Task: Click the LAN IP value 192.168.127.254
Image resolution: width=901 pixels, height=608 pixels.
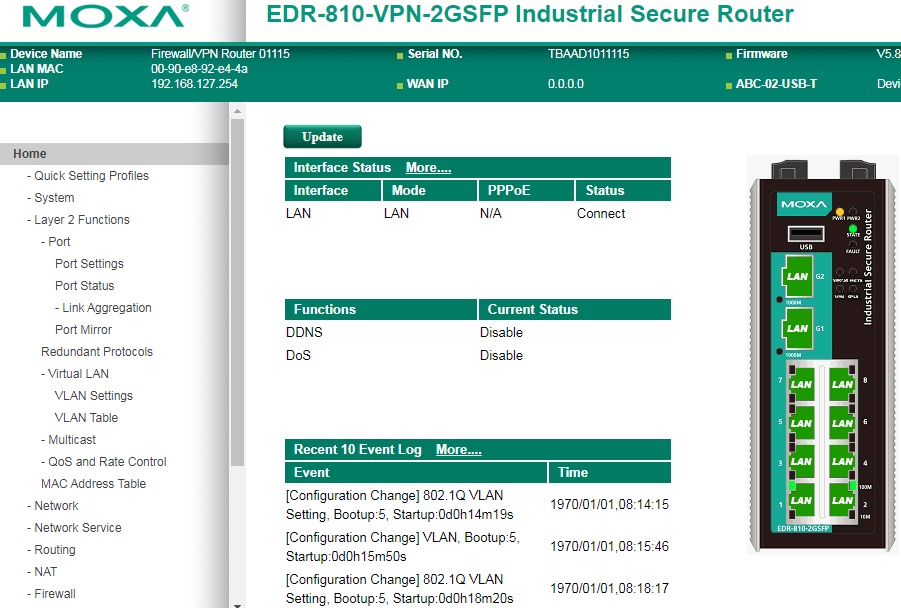Action: pyautogui.click(x=194, y=84)
